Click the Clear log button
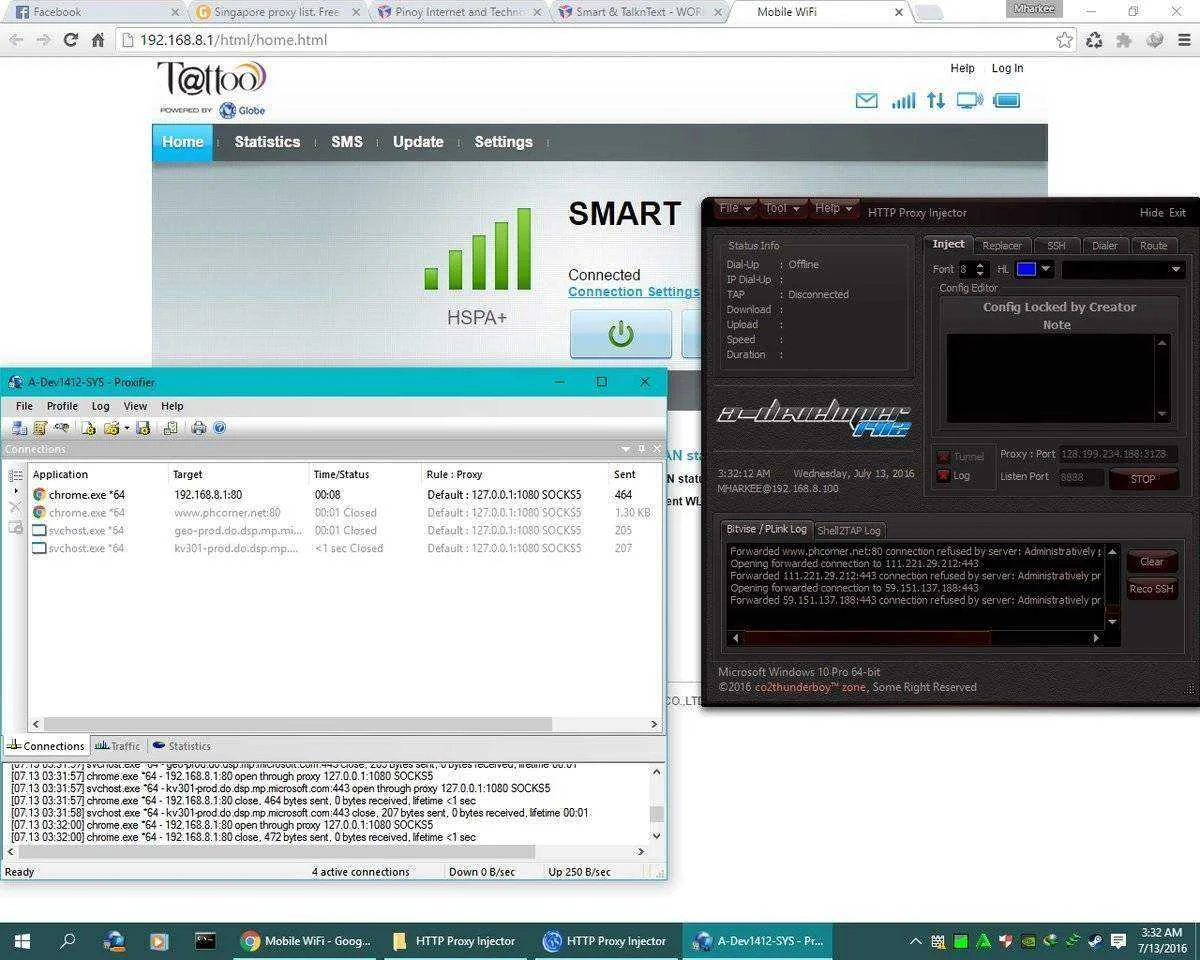 pos(1152,561)
